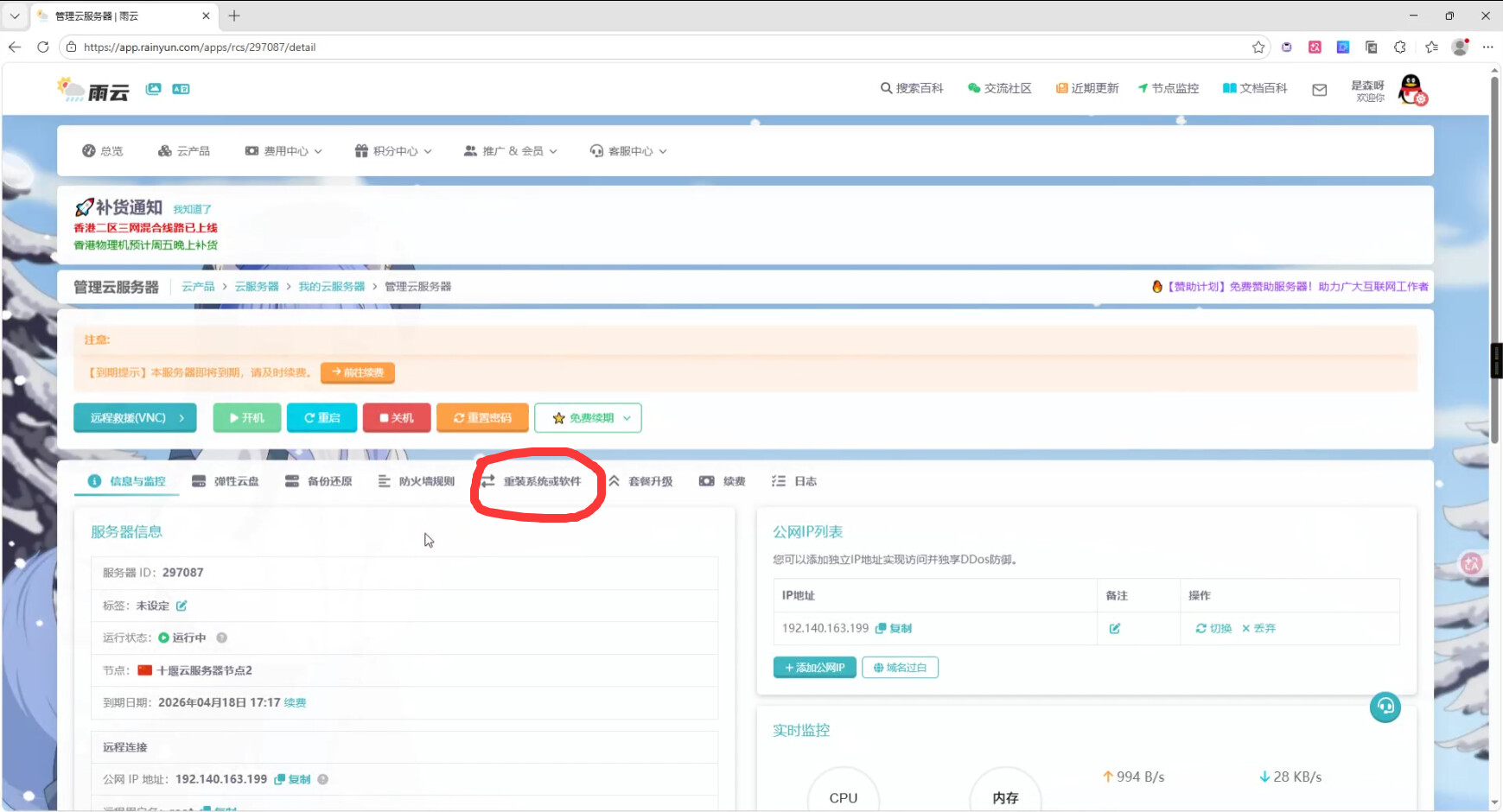Dismiss notice via 我知道了 link

tap(192, 209)
